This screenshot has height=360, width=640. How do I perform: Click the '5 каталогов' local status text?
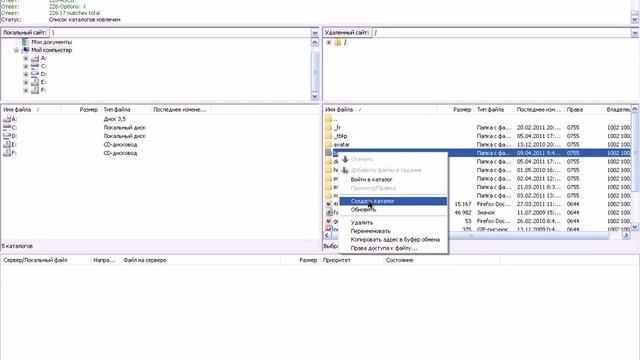coord(17,246)
